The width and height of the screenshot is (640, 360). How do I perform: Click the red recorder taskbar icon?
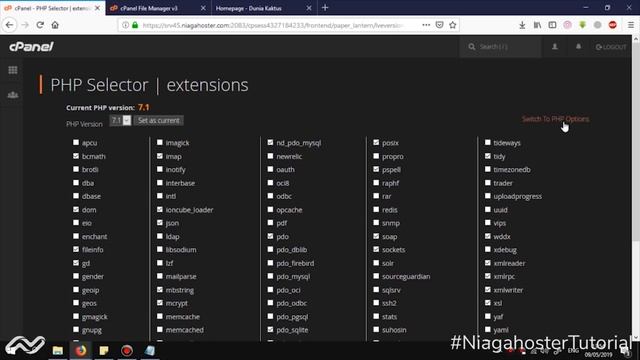pyautogui.click(x=127, y=350)
